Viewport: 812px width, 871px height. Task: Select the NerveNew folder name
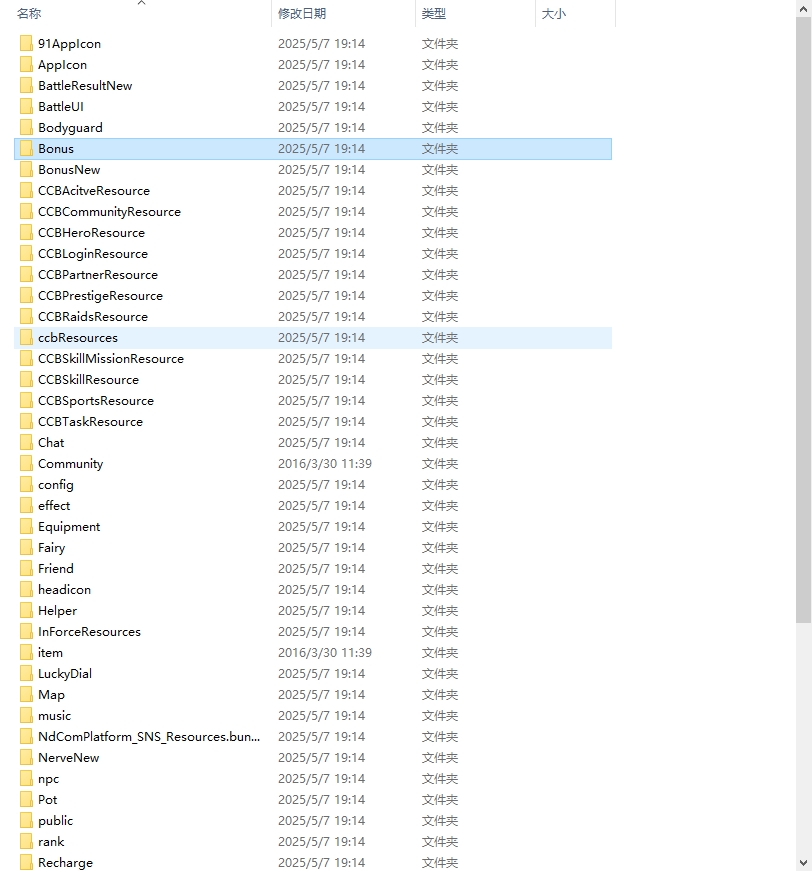69,758
